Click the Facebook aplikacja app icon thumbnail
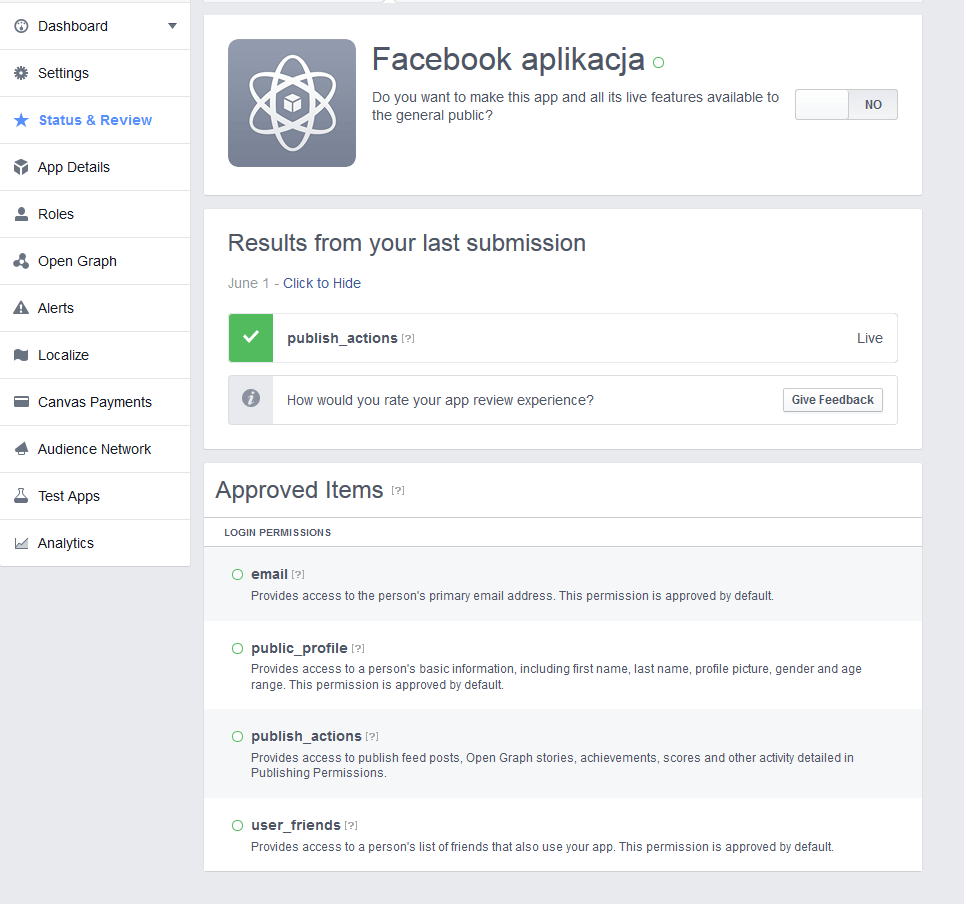964x904 pixels. (292, 103)
